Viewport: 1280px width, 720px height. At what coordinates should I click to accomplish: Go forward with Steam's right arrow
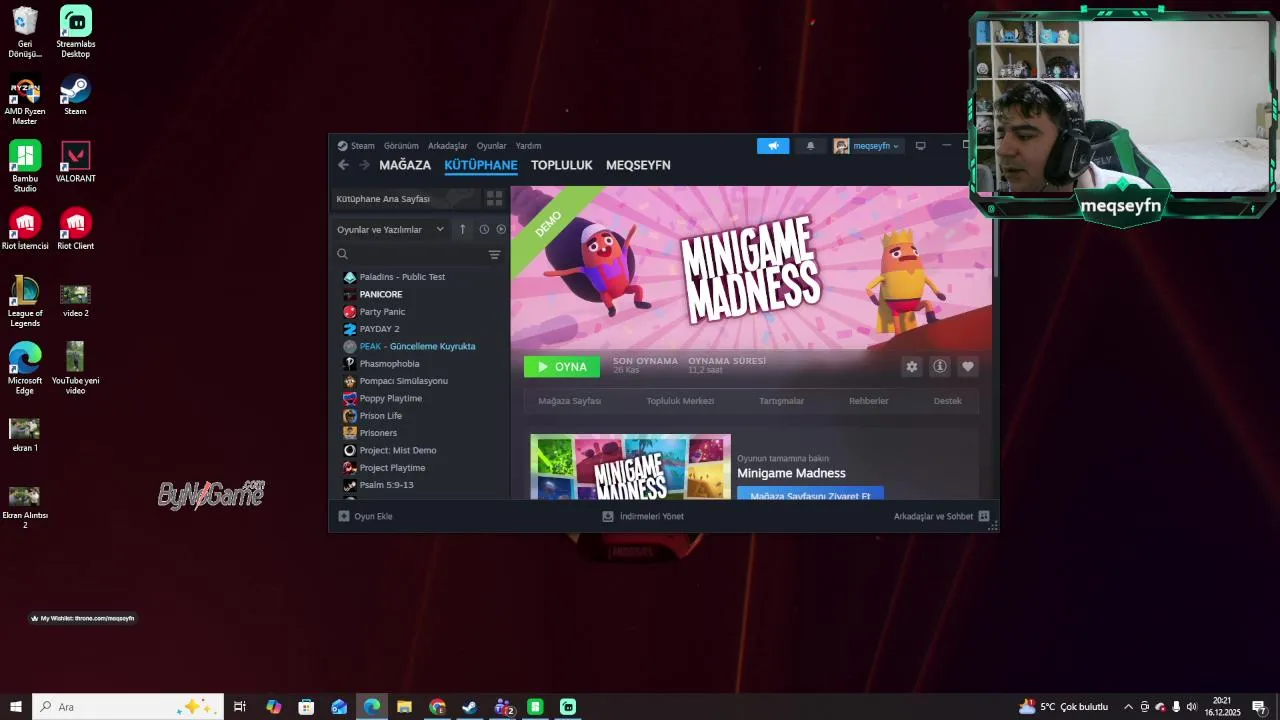coord(364,165)
